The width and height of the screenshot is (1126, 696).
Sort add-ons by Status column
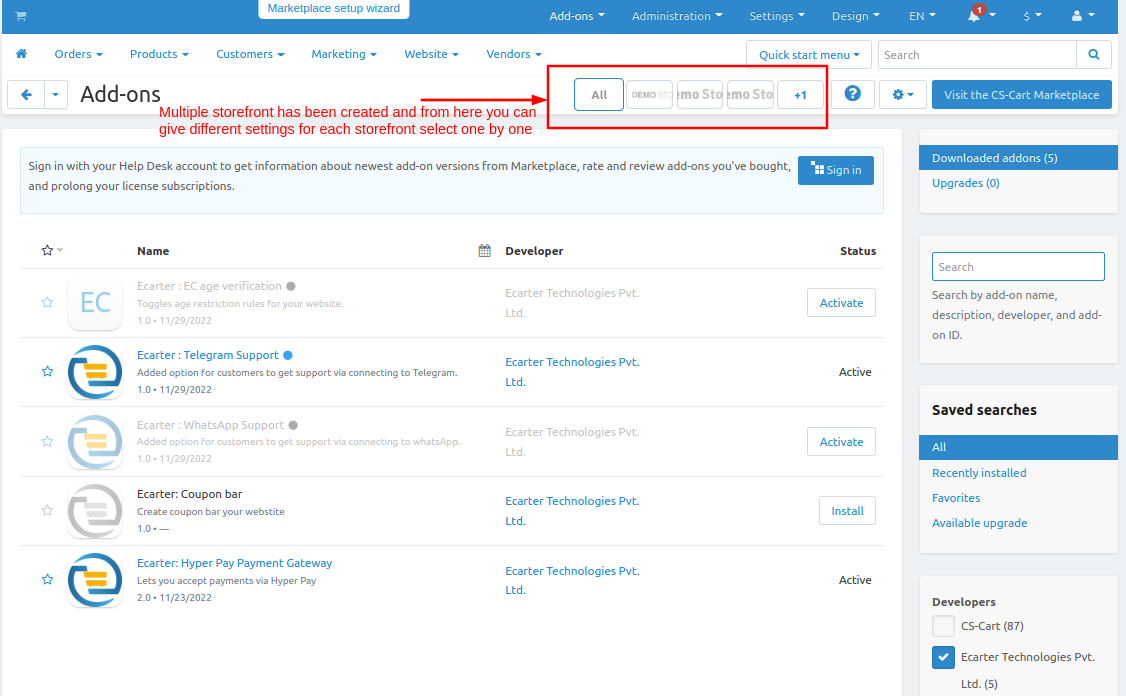coord(858,251)
